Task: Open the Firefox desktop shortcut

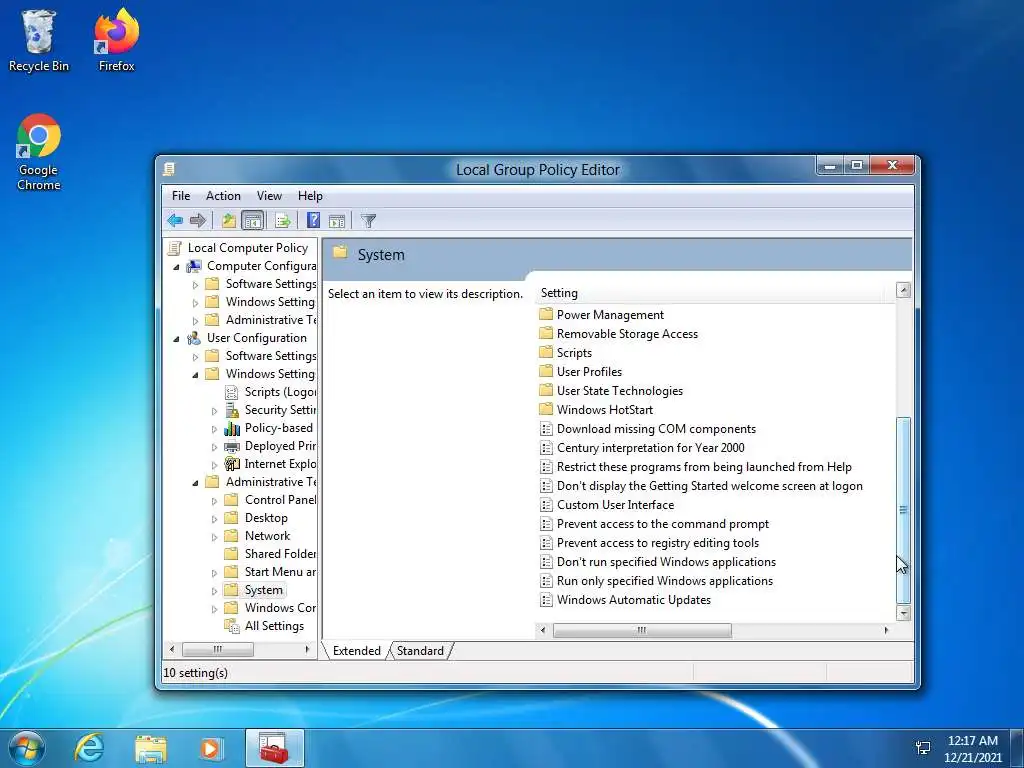Action: point(116,40)
